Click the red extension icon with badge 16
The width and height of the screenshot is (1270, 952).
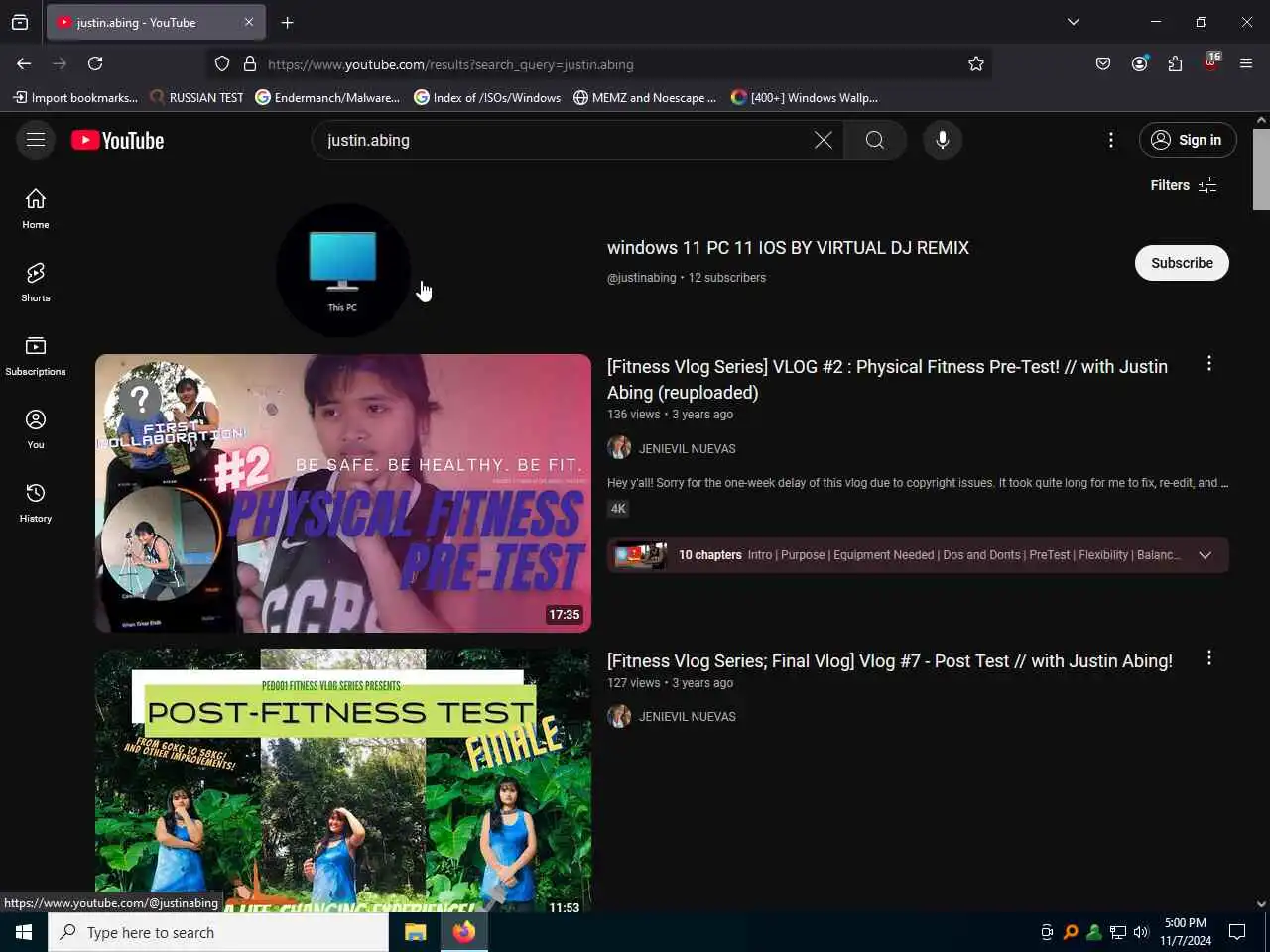click(x=1211, y=62)
